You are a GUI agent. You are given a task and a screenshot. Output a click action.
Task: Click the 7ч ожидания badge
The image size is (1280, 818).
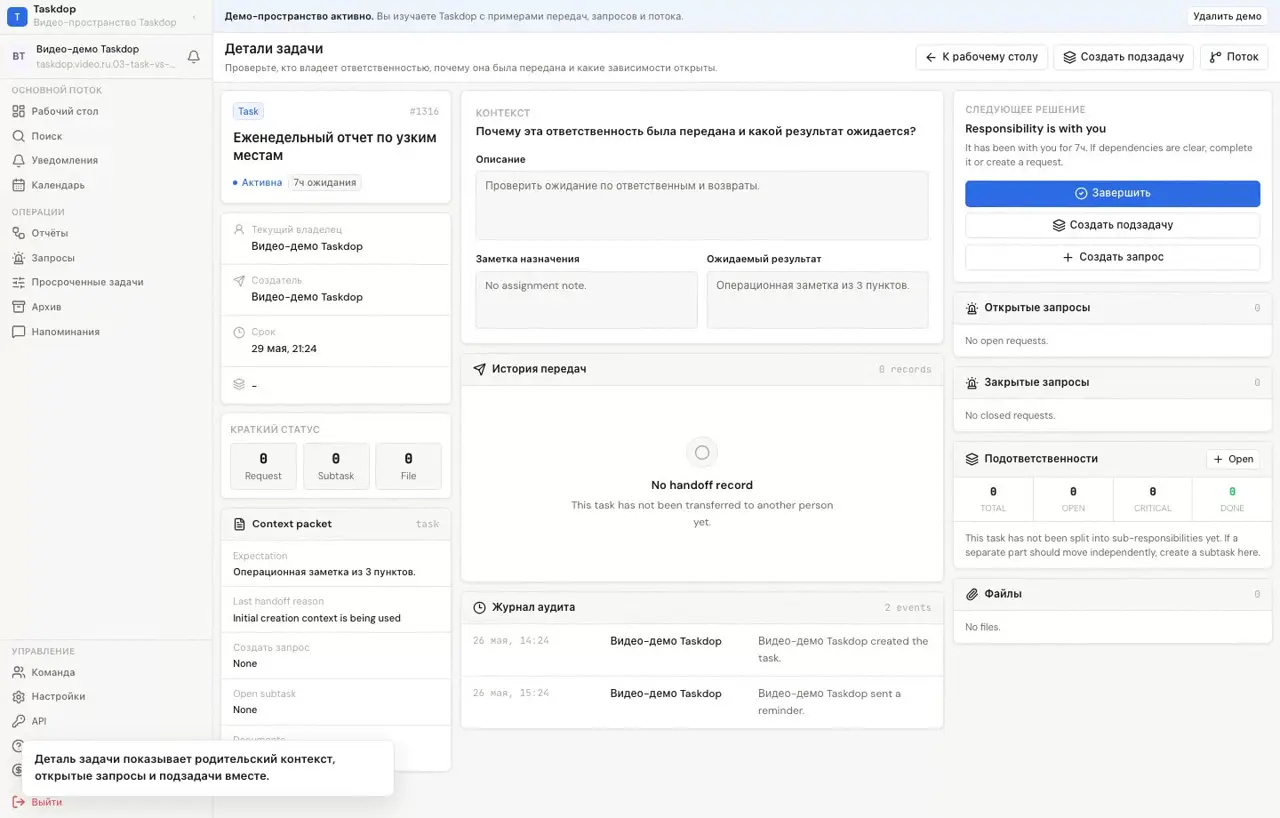click(x=325, y=183)
